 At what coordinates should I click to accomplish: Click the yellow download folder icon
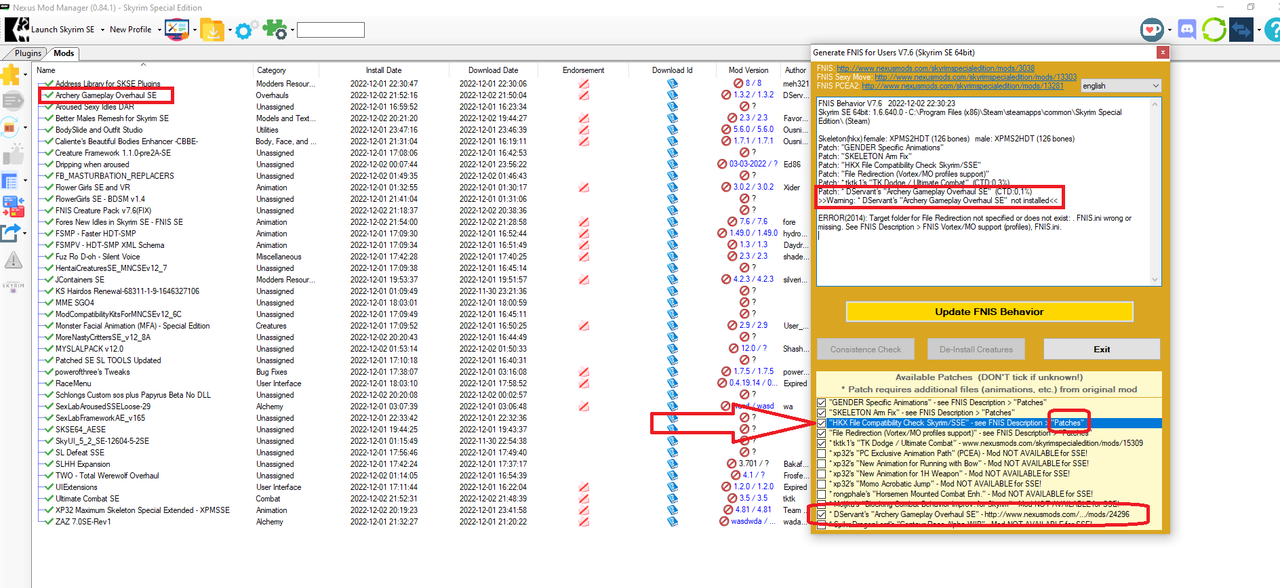click(213, 30)
